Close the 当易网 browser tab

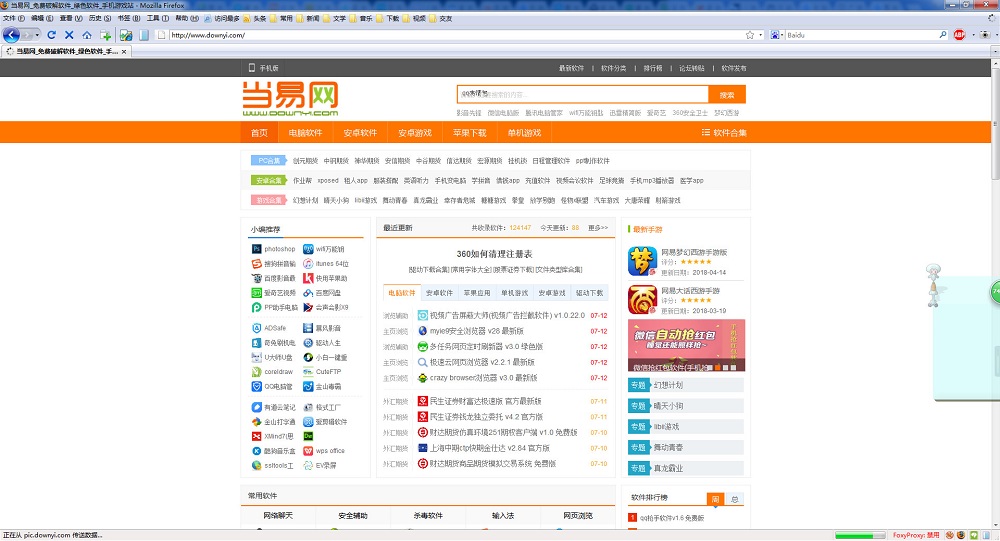pyautogui.click(x=125, y=51)
